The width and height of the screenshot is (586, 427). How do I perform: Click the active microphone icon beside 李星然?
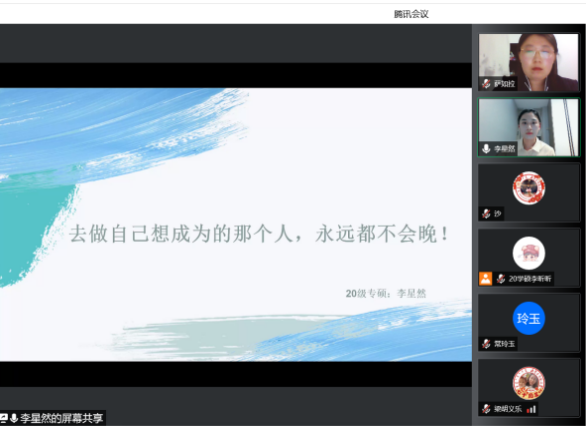pos(486,149)
